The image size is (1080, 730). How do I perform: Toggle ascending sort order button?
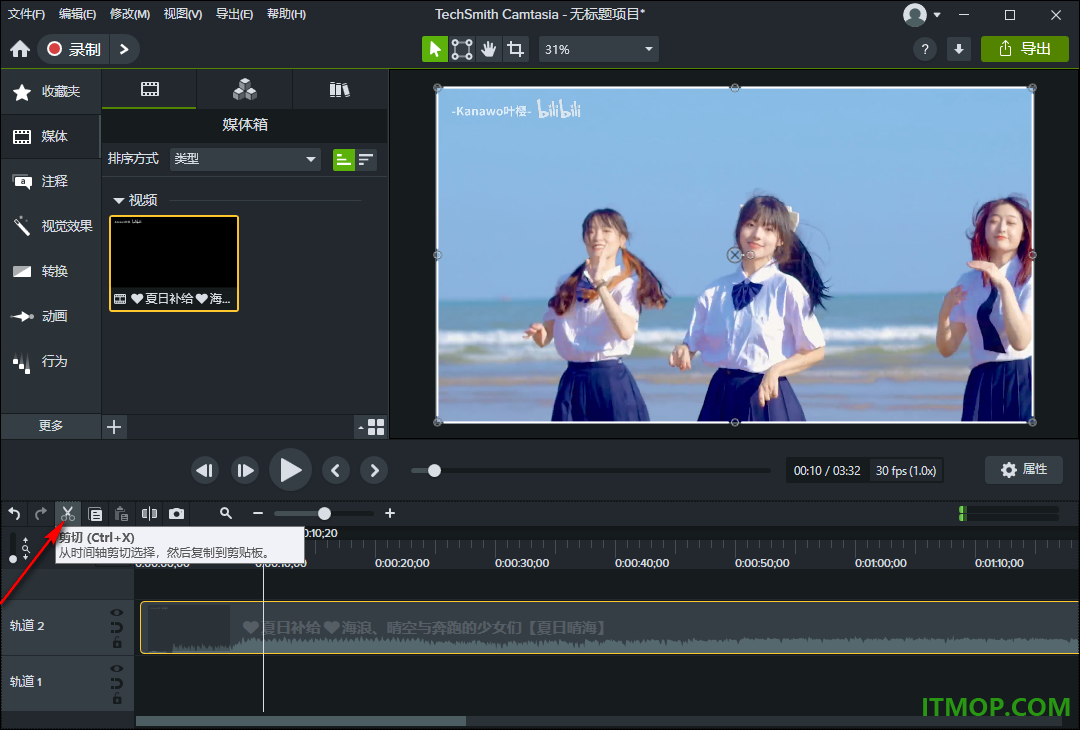coord(344,160)
